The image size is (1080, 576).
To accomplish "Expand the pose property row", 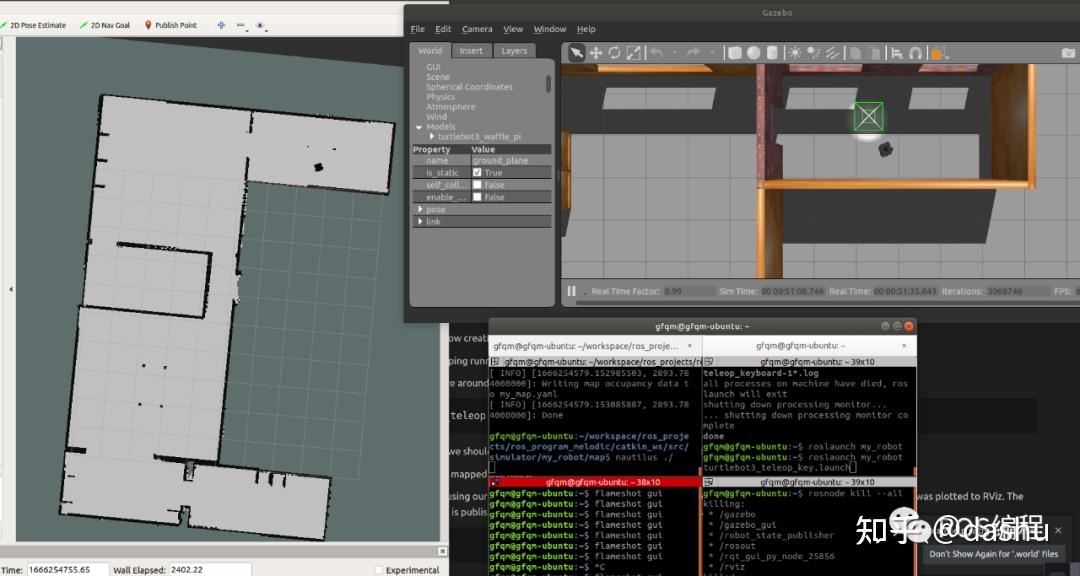I will click(x=420, y=209).
